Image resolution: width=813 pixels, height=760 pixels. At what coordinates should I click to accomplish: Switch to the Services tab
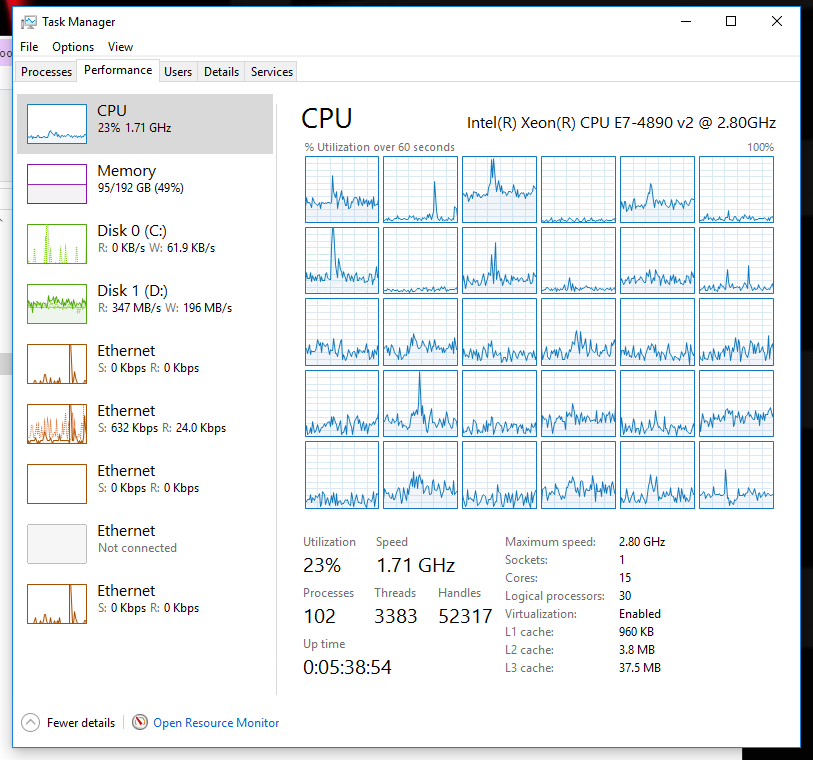pos(270,71)
